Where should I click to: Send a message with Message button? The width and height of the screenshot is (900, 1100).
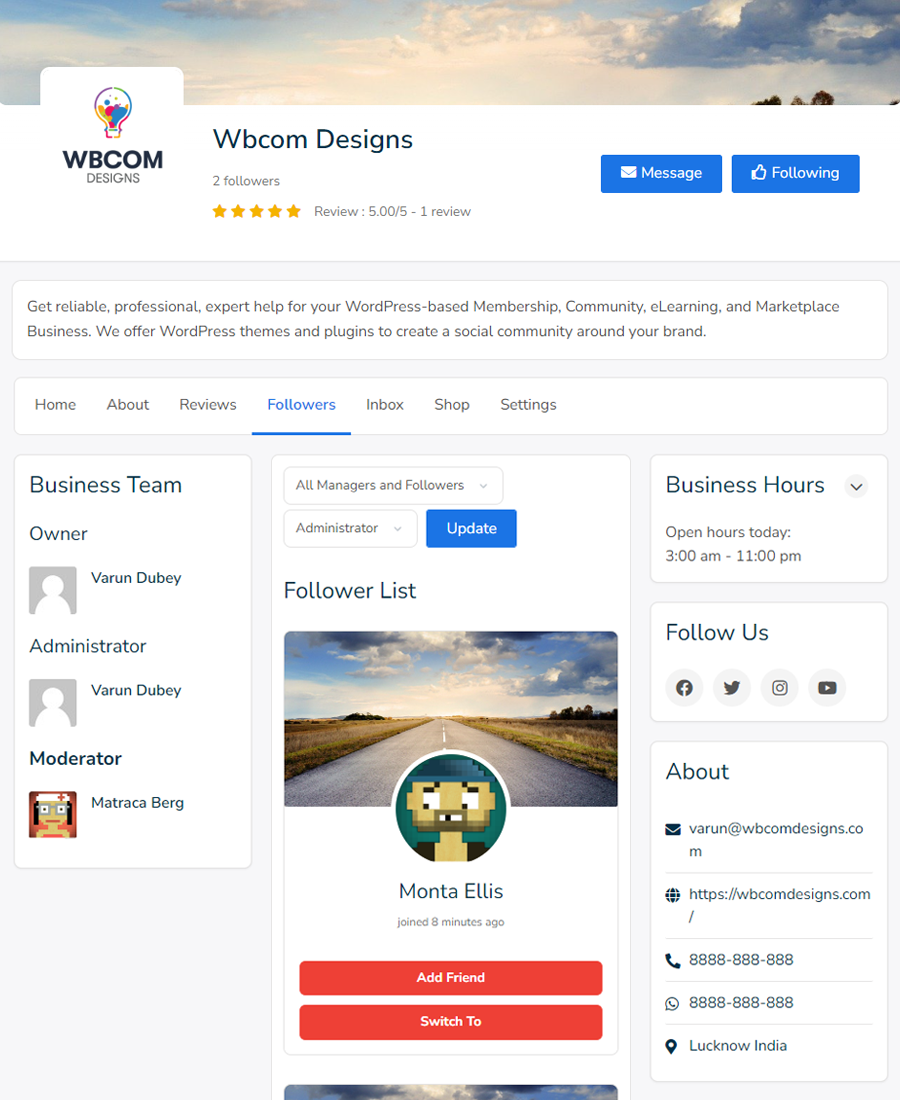[661, 173]
